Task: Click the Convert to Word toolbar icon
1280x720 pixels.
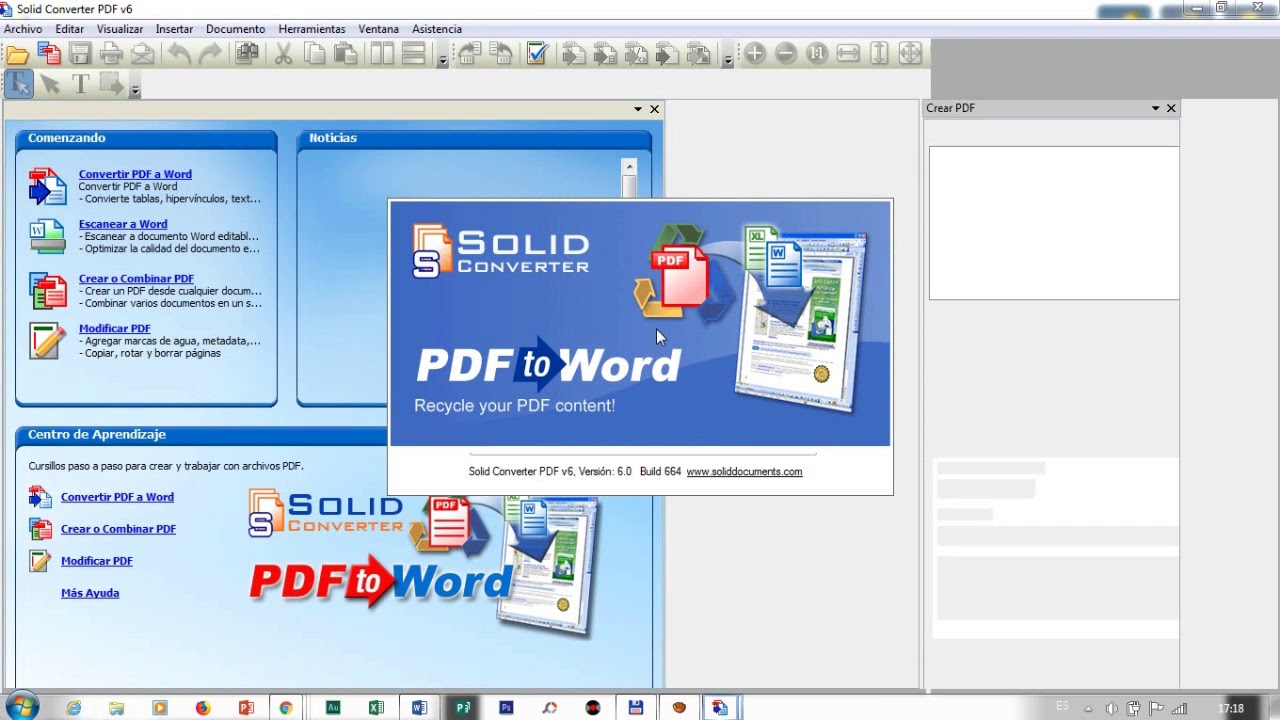Action: tap(574, 54)
